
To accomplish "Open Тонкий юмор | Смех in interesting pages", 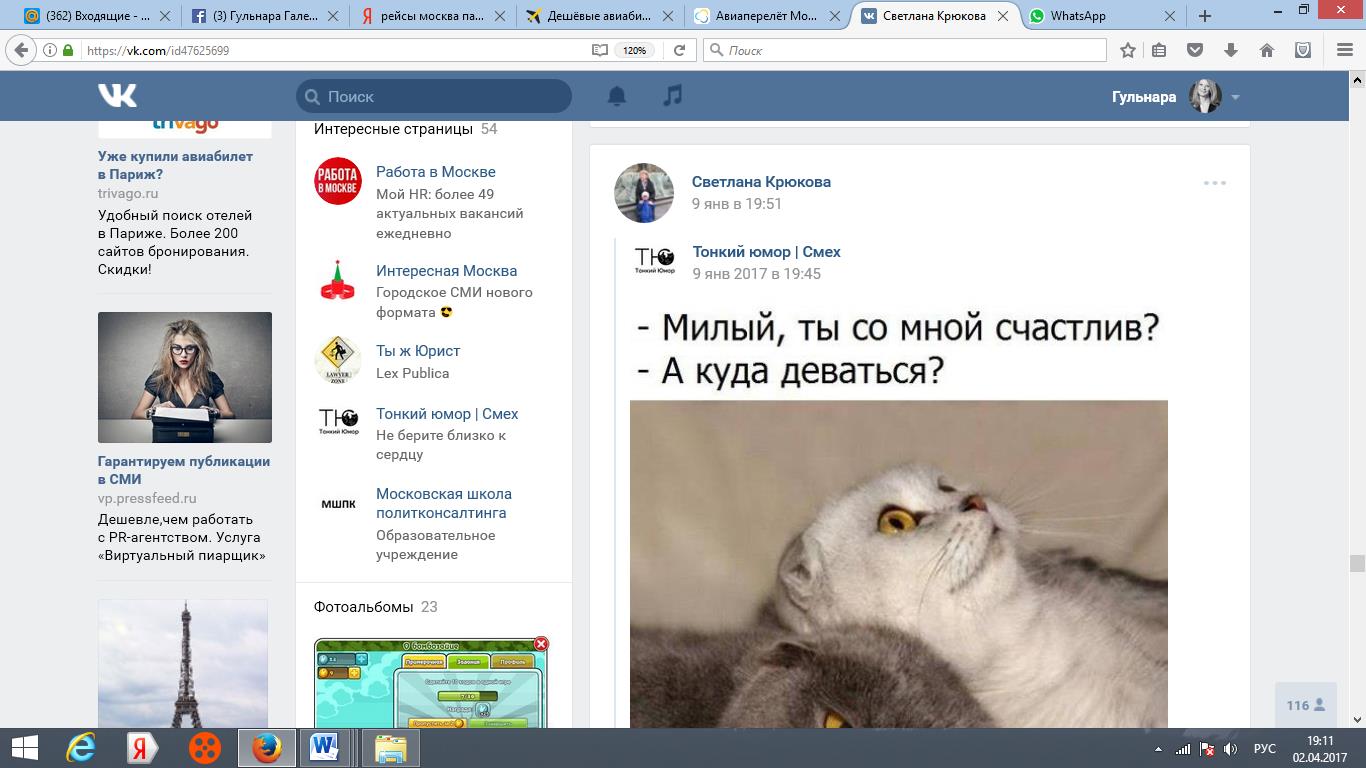I will click(x=447, y=414).
